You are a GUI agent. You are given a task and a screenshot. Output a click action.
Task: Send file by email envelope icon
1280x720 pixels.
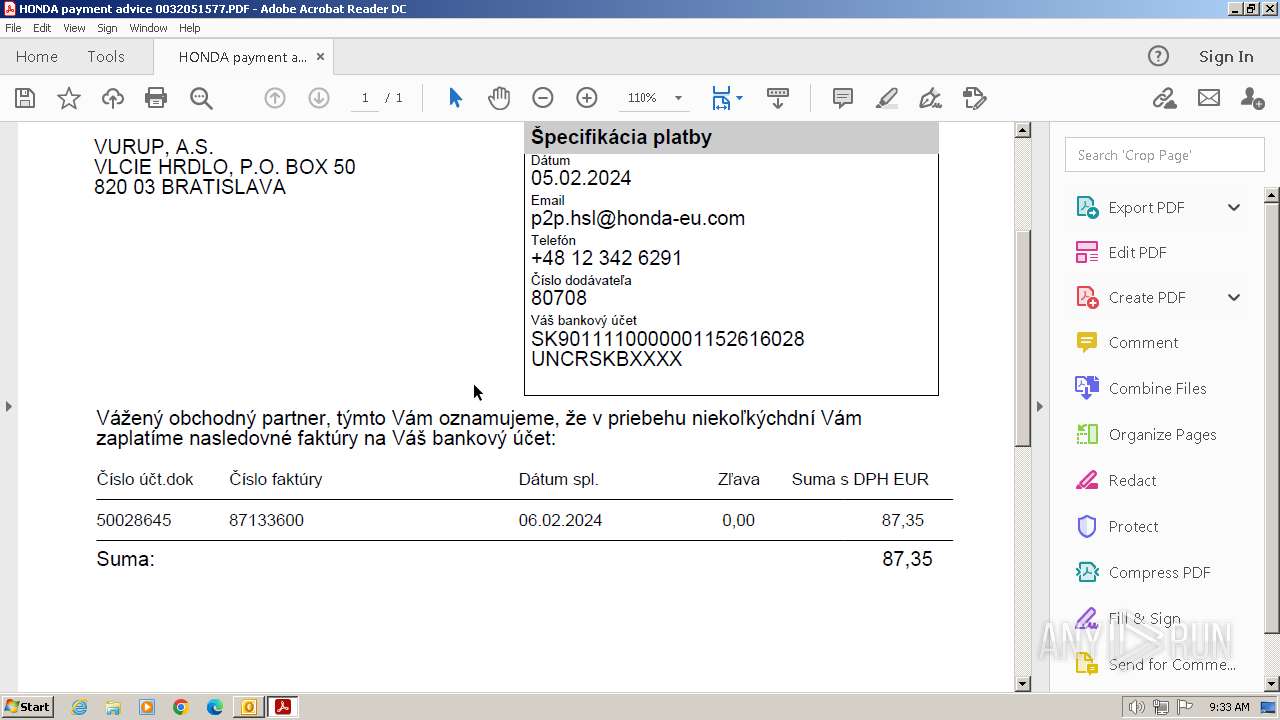tap(1209, 98)
